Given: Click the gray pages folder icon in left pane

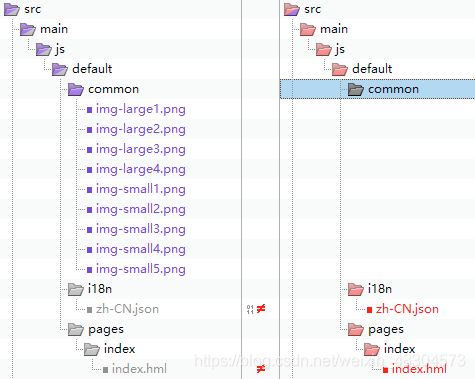Looking at the screenshot, I should (76, 329).
